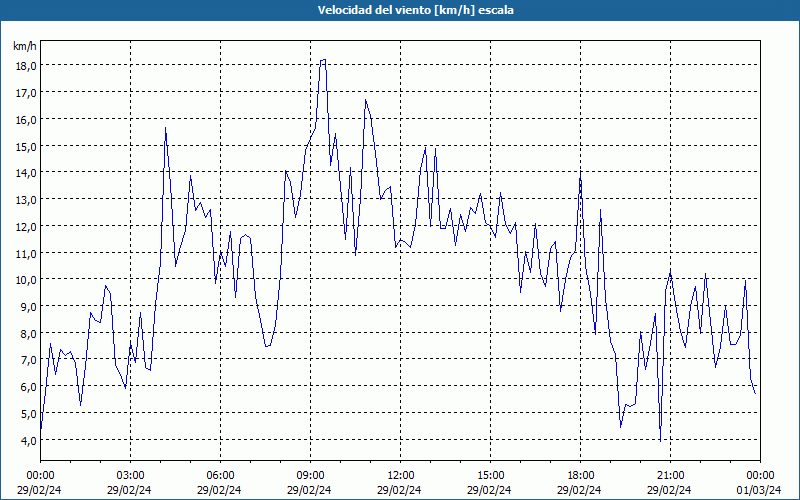The height and width of the screenshot is (500, 800).
Task: Click the chart title 'Velocidad del viento'
Action: (416, 10)
